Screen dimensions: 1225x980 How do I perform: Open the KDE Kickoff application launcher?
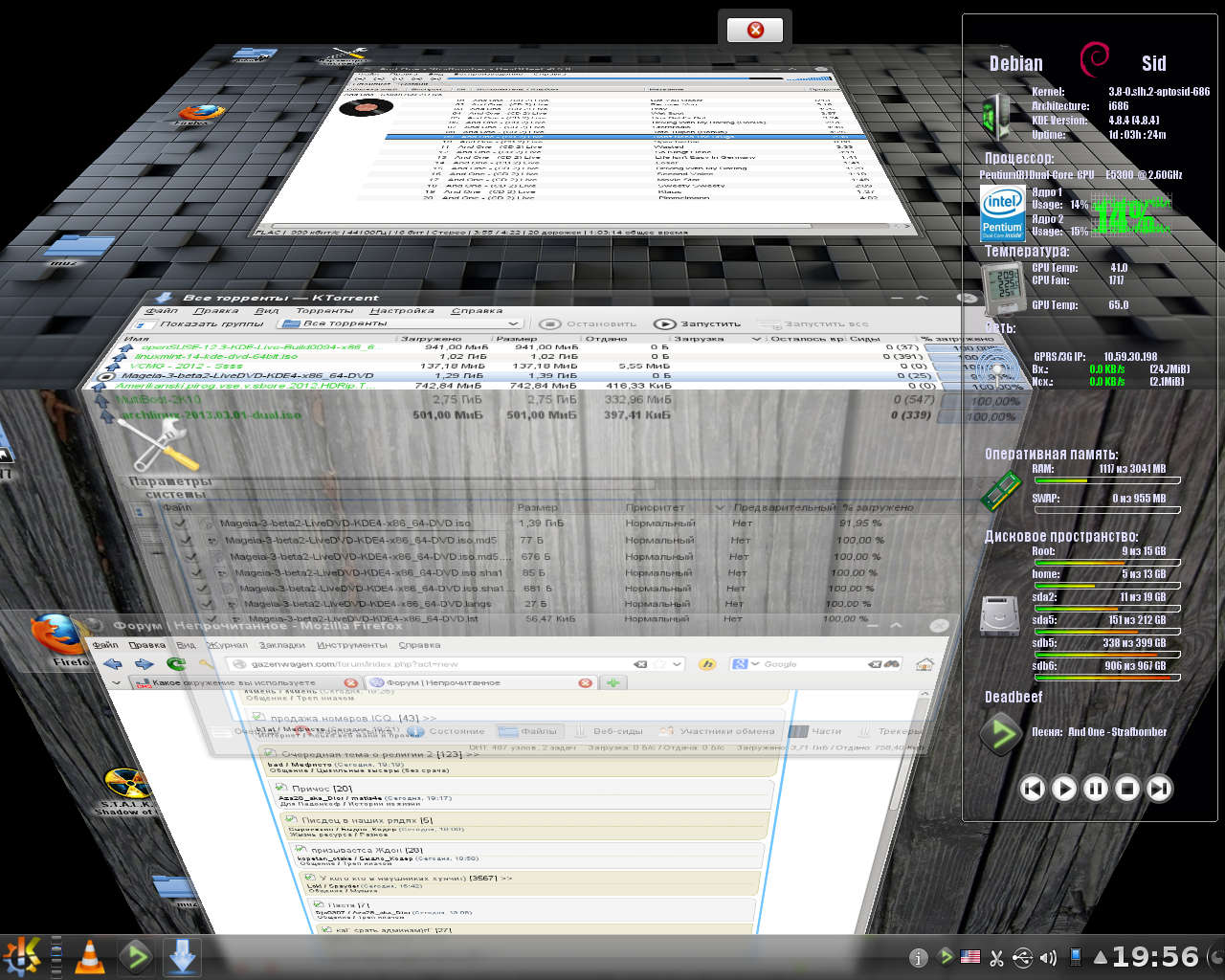click(21, 955)
